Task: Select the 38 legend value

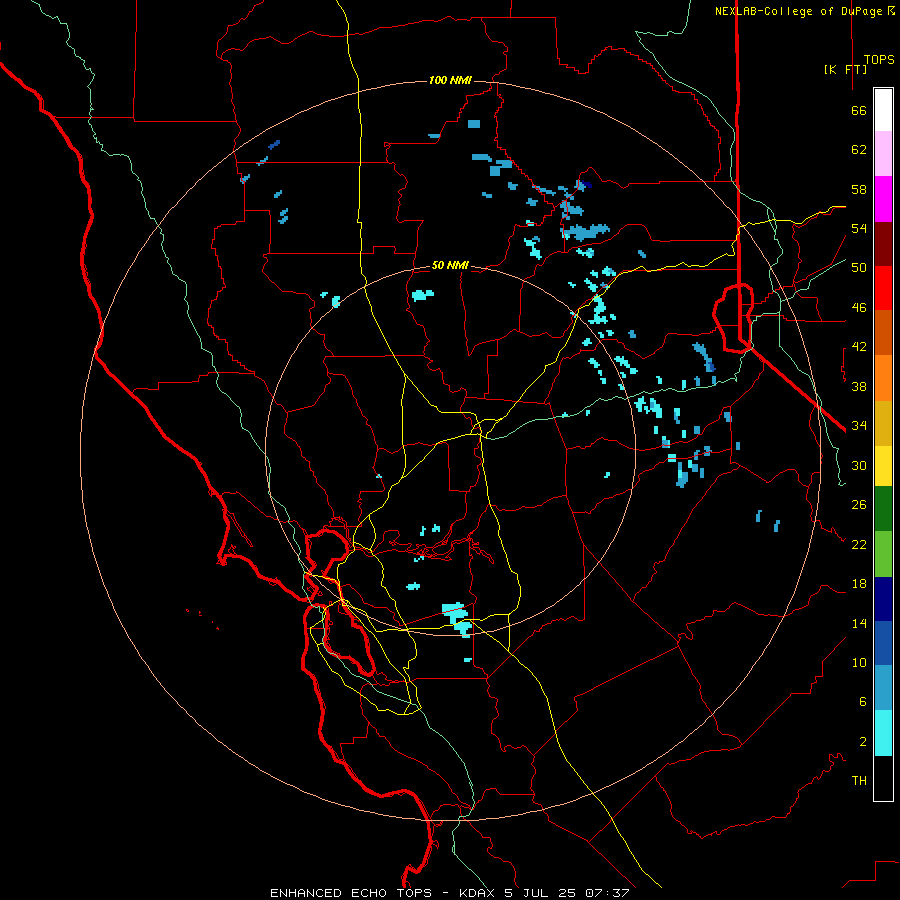Action: point(859,386)
